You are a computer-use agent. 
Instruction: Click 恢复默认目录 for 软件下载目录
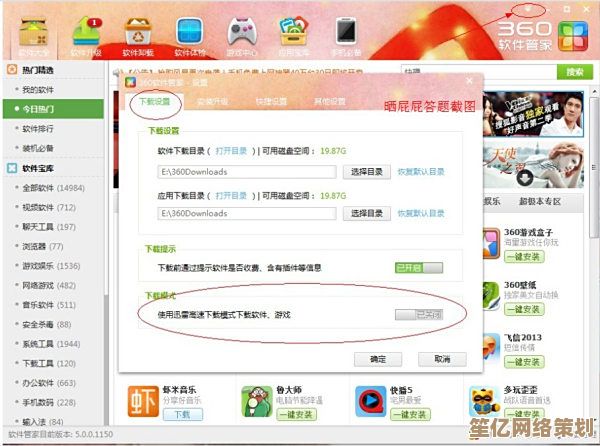point(421,172)
